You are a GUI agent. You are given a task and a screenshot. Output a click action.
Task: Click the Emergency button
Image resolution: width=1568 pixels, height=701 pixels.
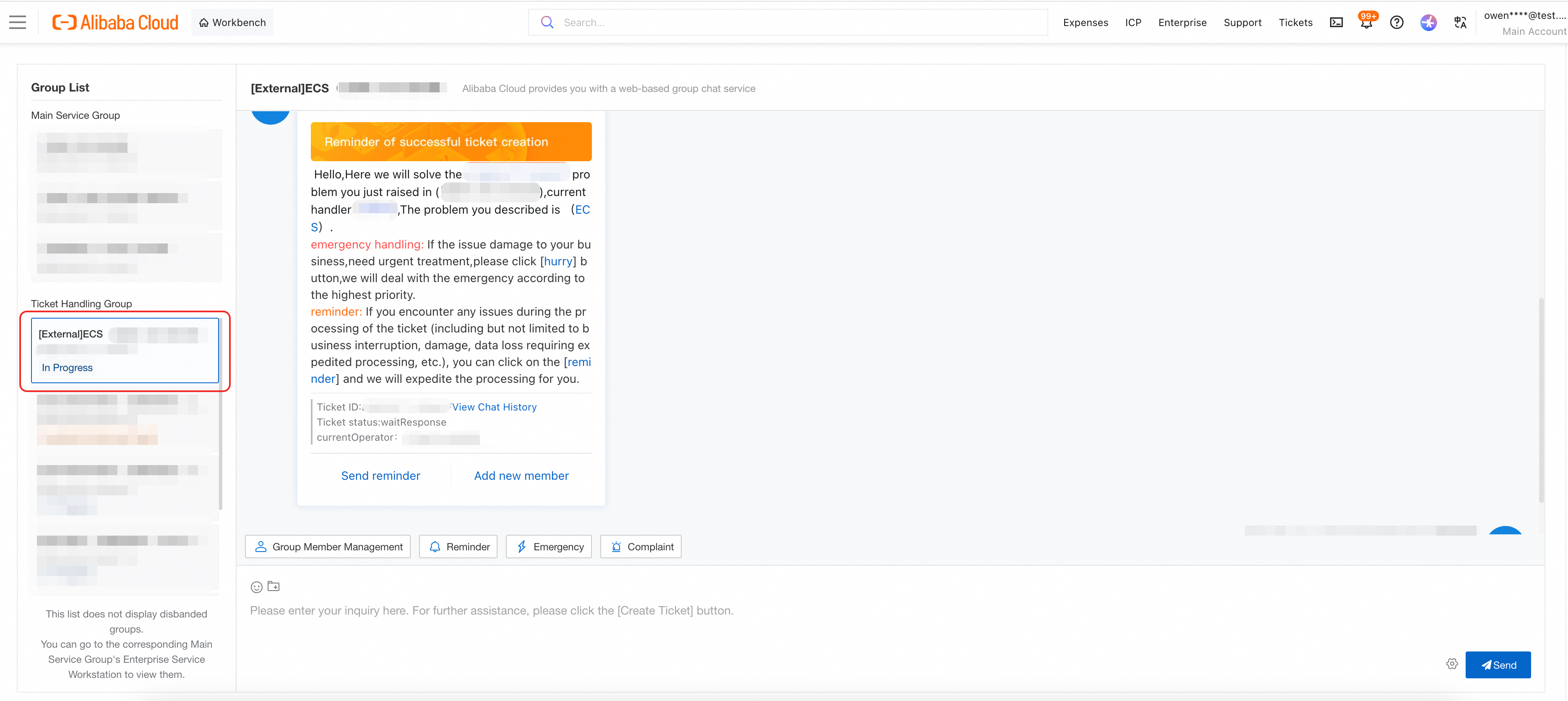548,546
